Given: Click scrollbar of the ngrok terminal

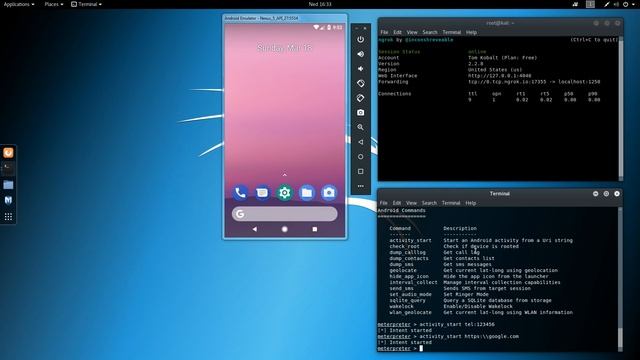Looking at the screenshot, I should click(x=621, y=108).
